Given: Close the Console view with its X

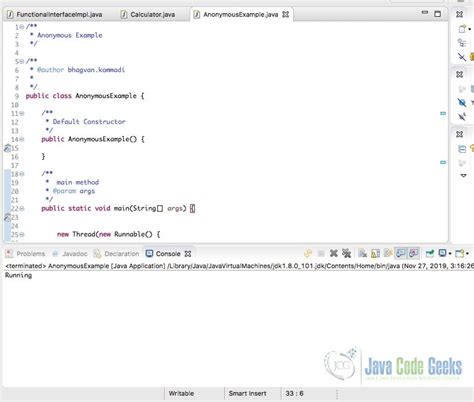Looking at the screenshot, I should point(188,254).
